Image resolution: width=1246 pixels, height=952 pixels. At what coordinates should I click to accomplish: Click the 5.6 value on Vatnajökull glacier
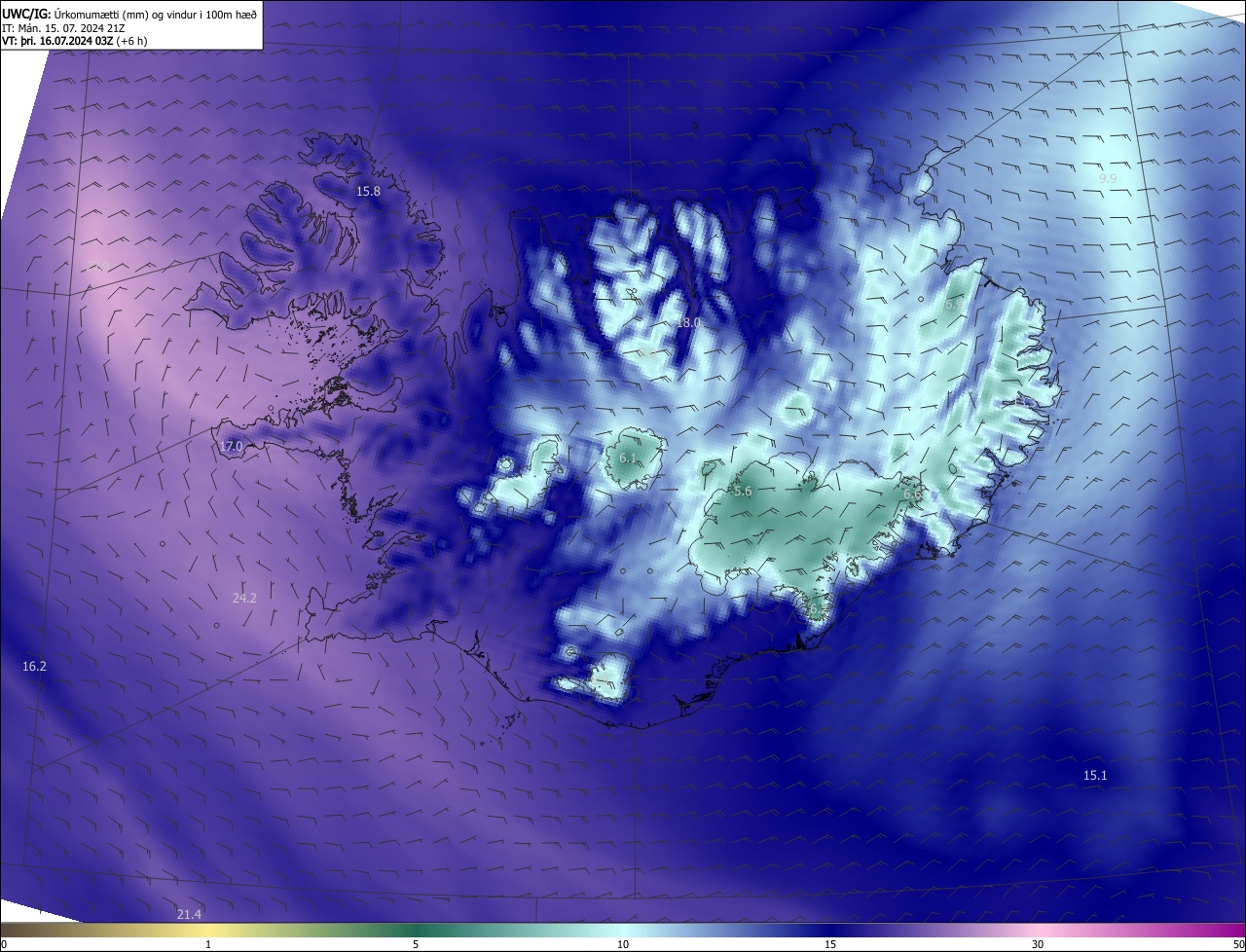pyautogui.click(x=743, y=493)
